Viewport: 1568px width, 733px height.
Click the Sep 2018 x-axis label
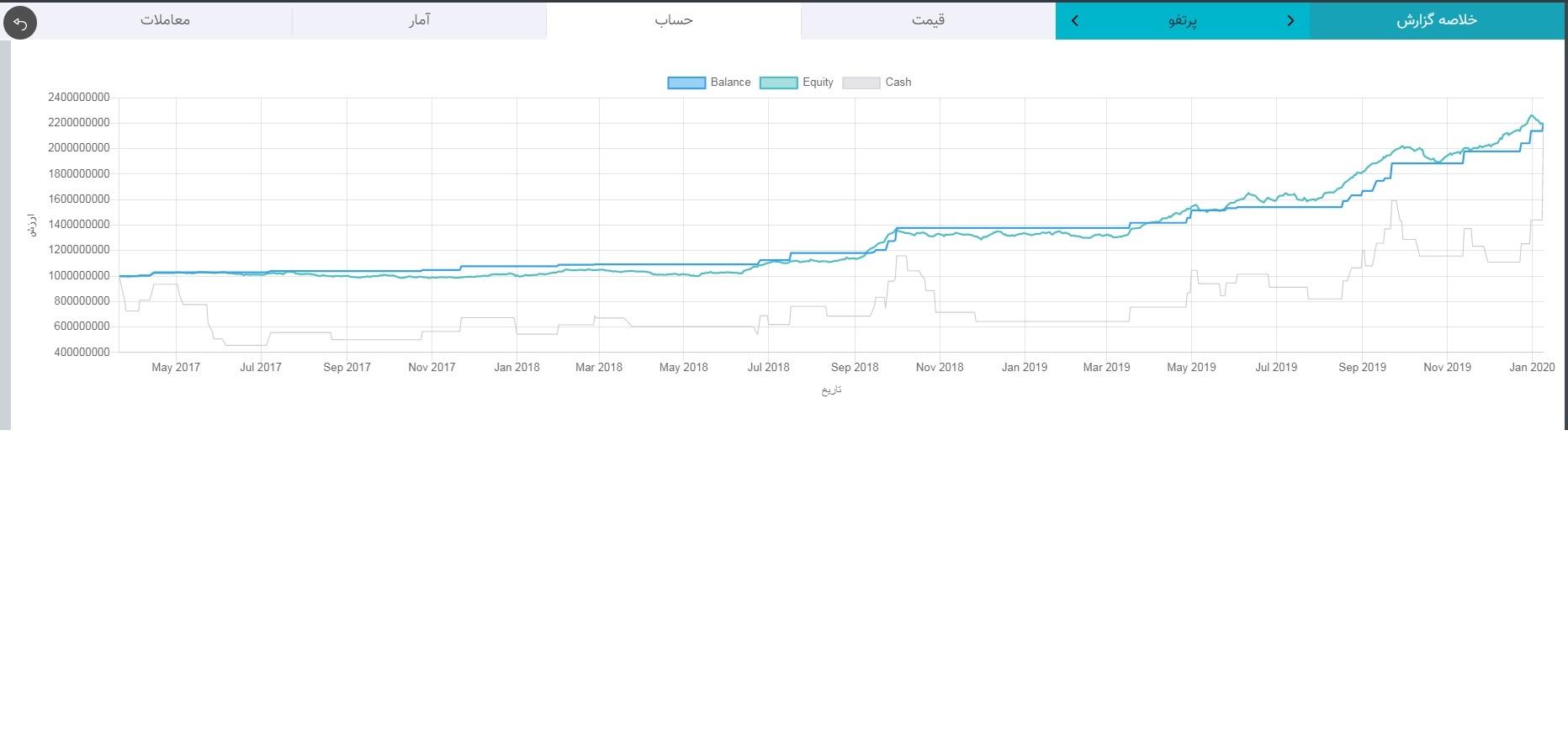pyautogui.click(x=855, y=368)
